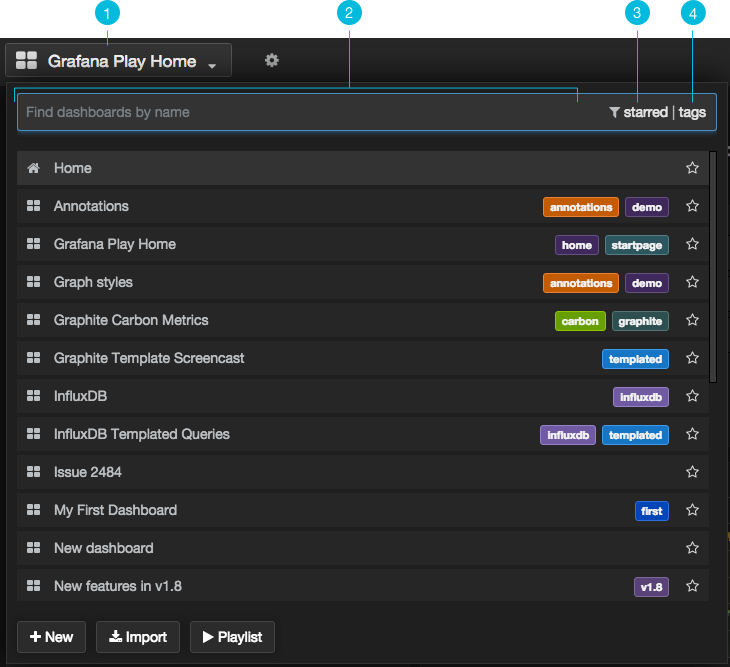This screenshot has width=730, height=667.
Task: Click the first tag
Action: point(651,511)
